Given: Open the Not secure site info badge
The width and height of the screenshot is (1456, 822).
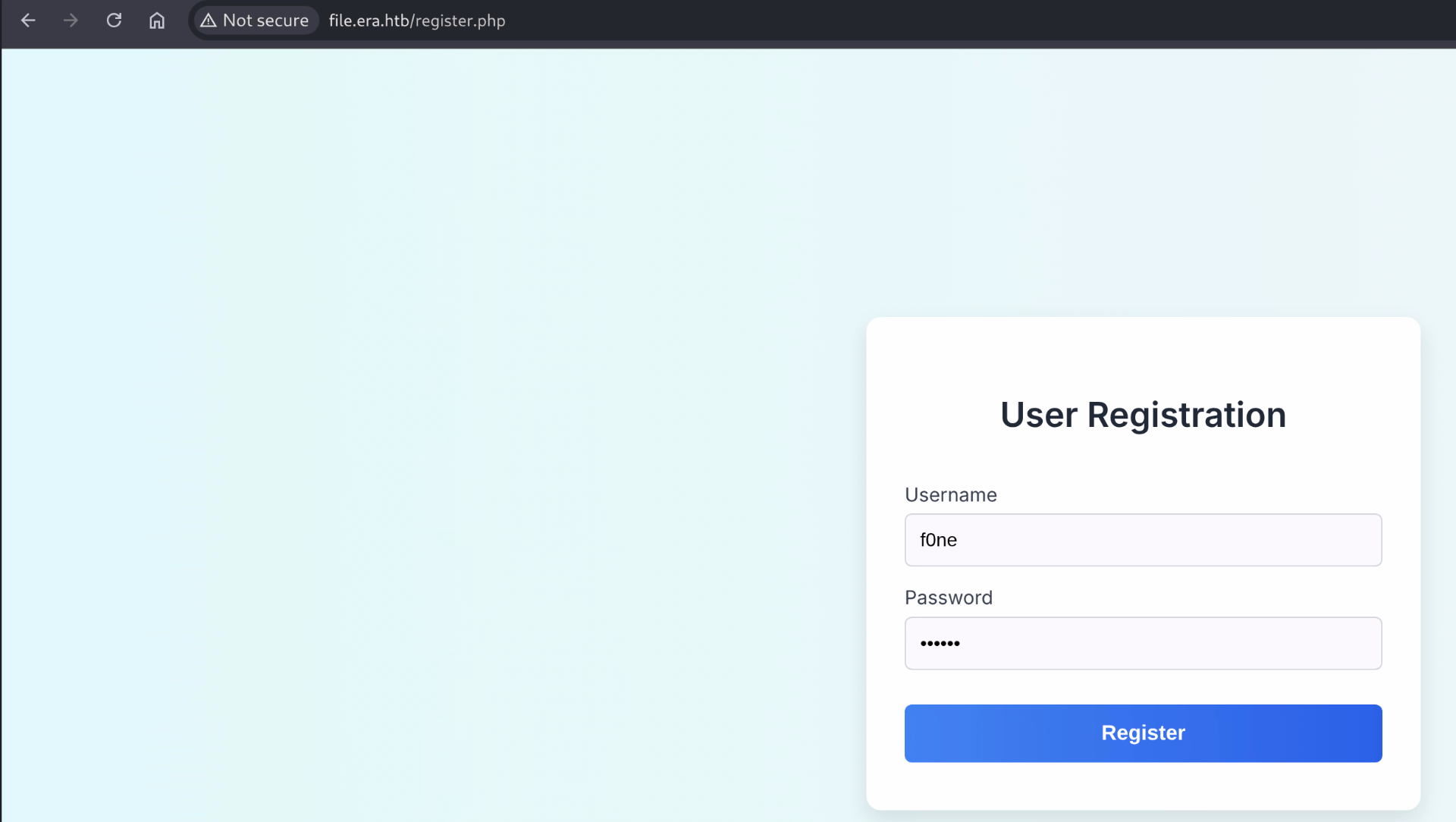Looking at the screenshot, I should 265,20.
